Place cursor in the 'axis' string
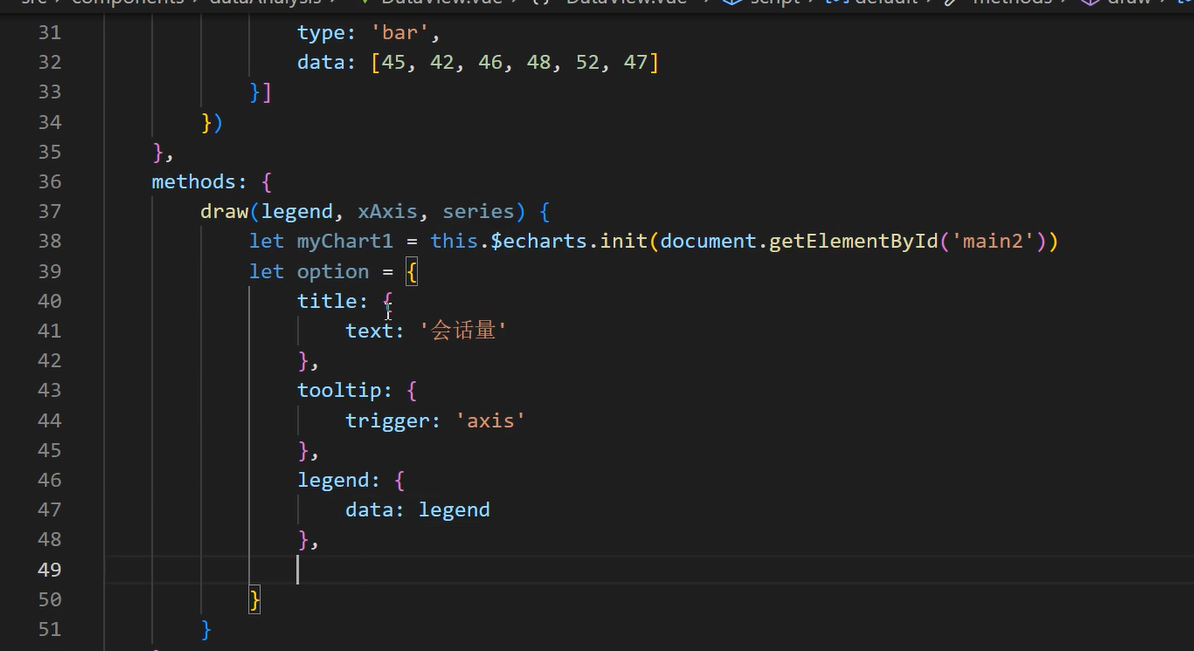The image size is (1194, 651). click(x=490, y=421)
